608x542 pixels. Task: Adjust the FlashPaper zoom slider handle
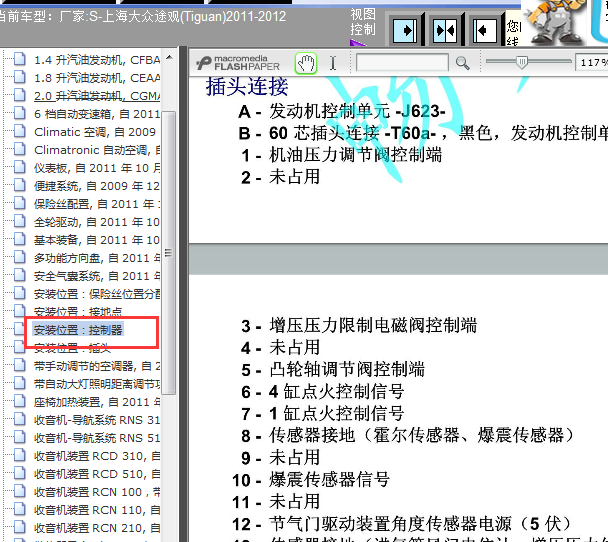tap(522, 62)
